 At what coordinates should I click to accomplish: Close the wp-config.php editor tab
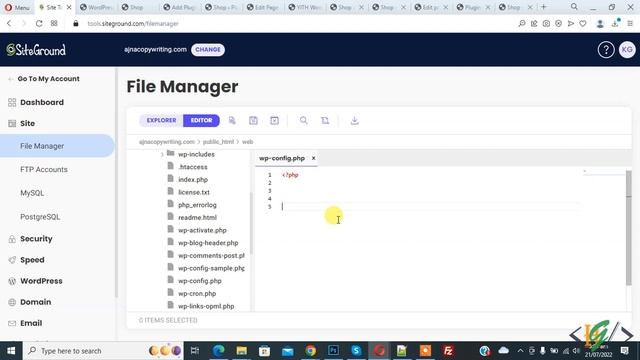tap(313, 158)
